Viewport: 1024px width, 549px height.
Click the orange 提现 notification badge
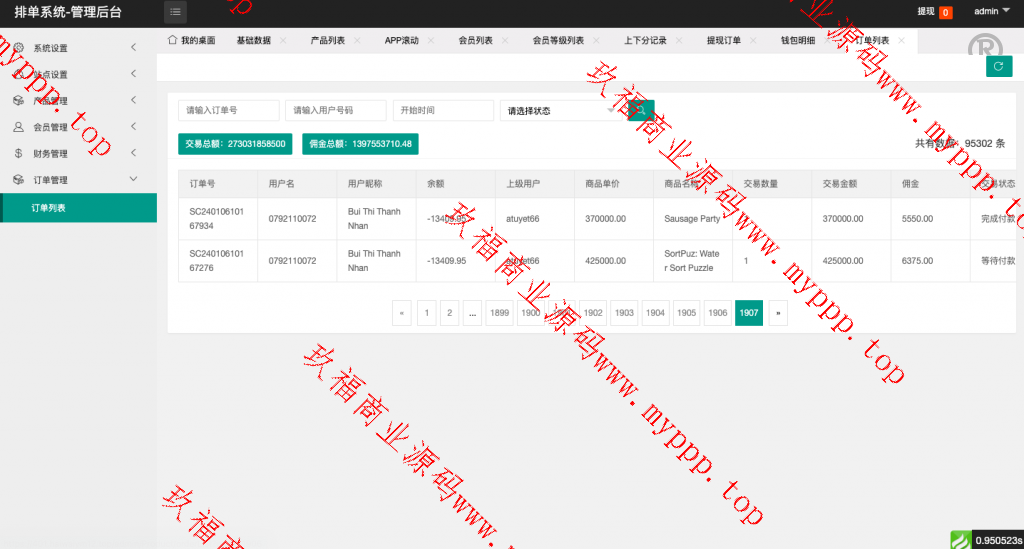[x=945, y=13]
